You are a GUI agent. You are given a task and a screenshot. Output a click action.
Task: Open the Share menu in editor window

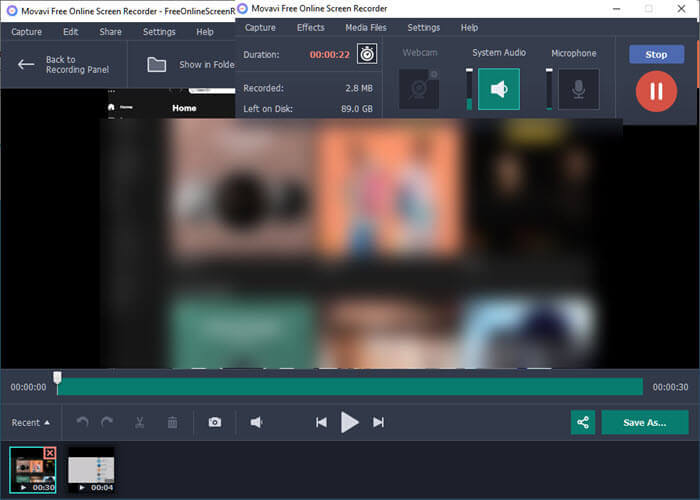[x=110, y=32]
